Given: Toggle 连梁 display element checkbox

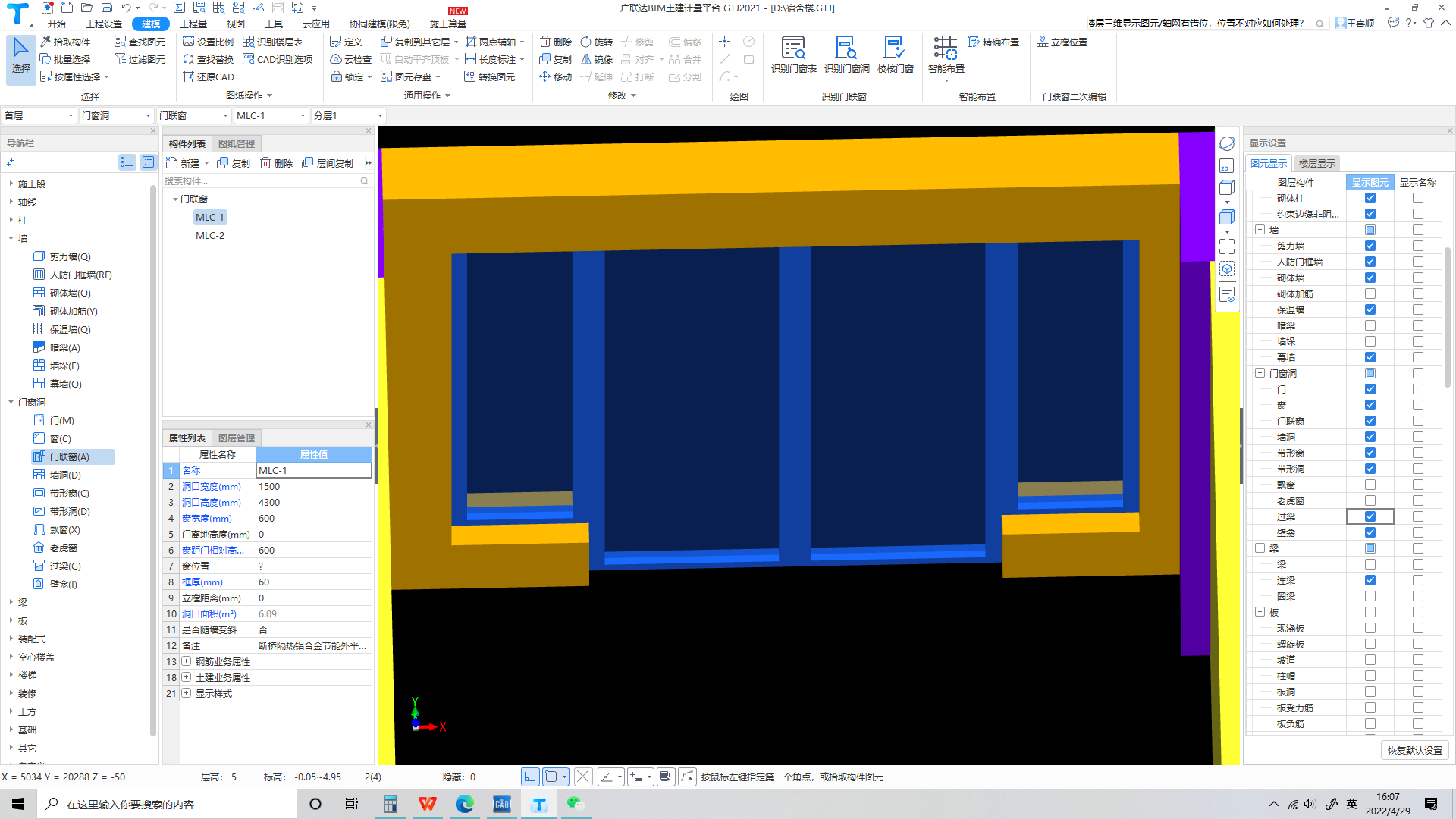Looking at the screenshot, I should (x=1370, y=580).
